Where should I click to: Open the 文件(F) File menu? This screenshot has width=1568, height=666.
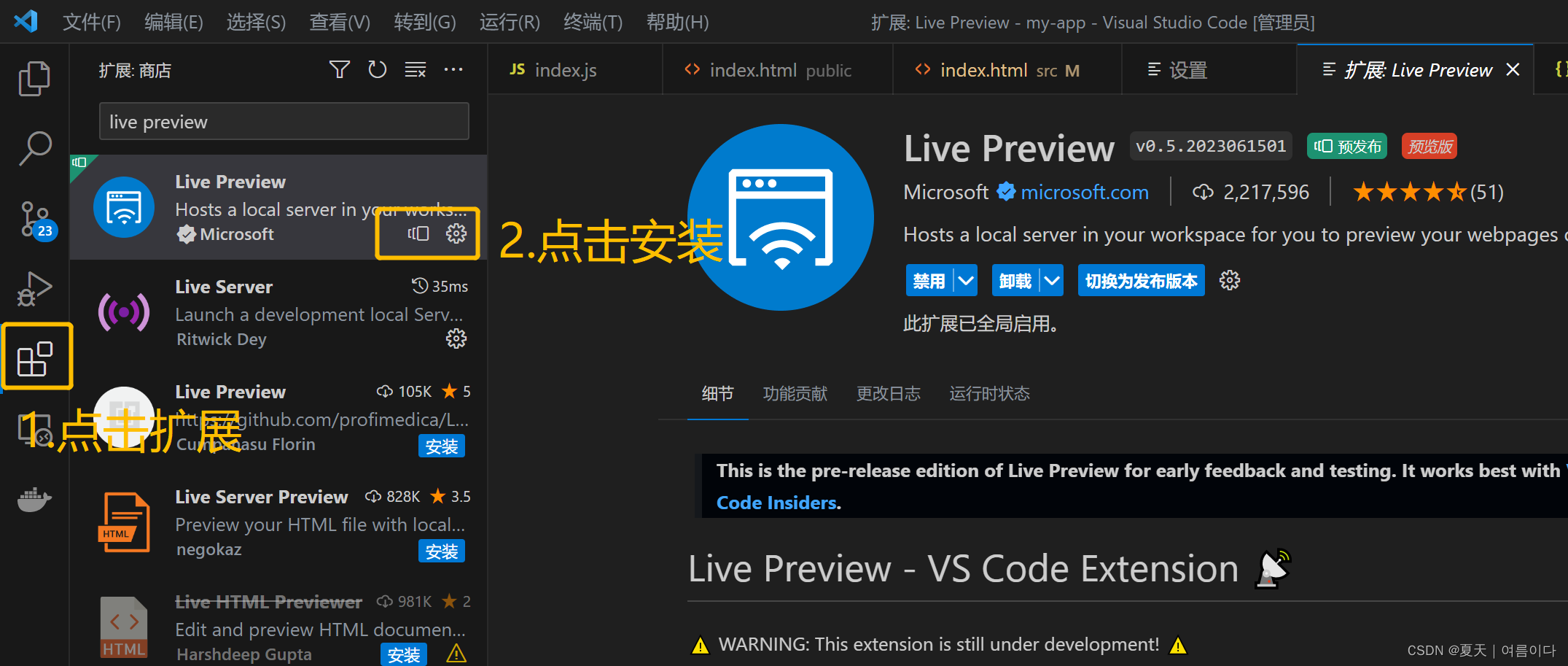pos(92,22)
